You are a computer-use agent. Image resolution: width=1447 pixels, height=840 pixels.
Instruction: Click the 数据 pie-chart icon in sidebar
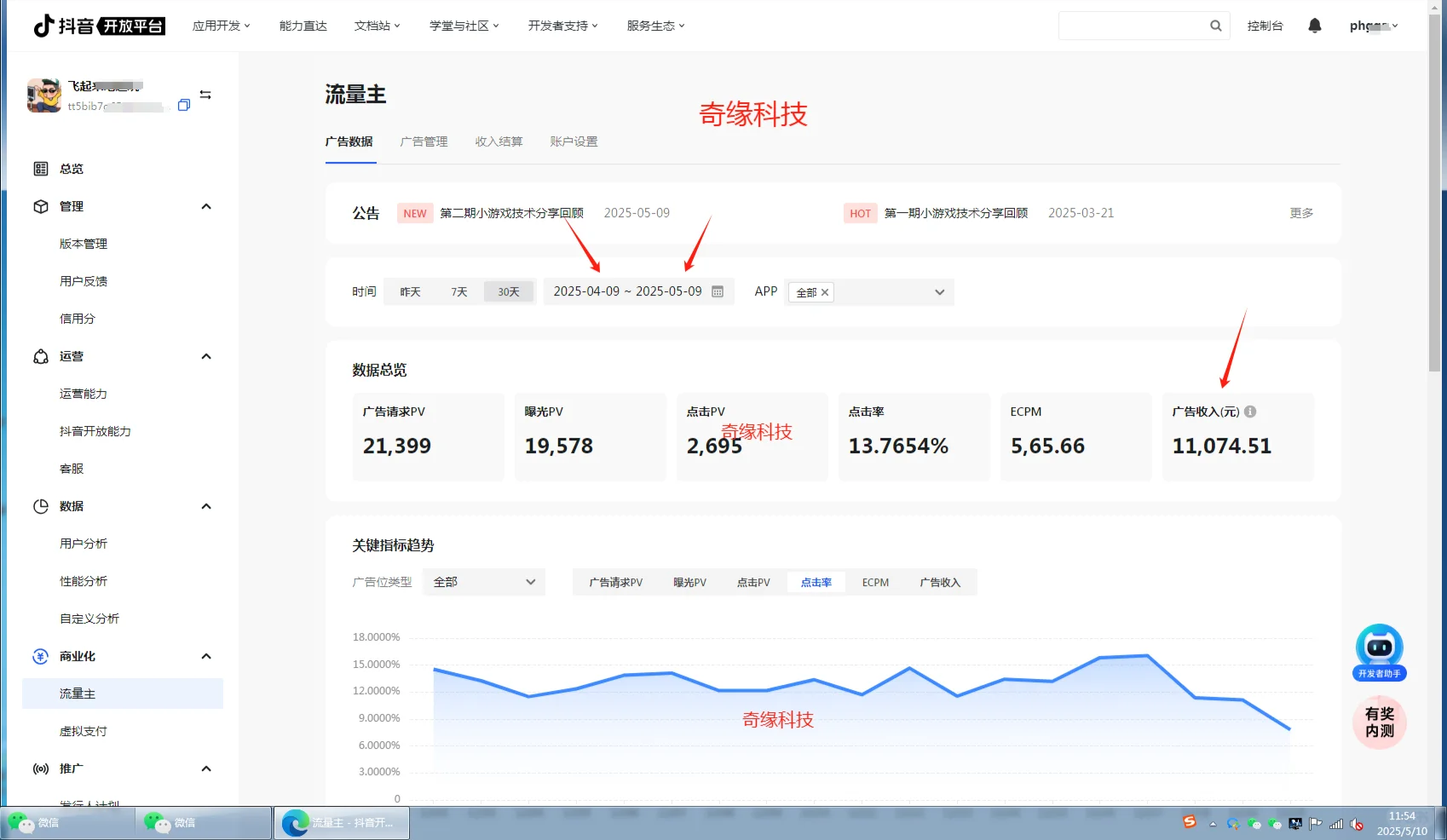click(41, 506)
